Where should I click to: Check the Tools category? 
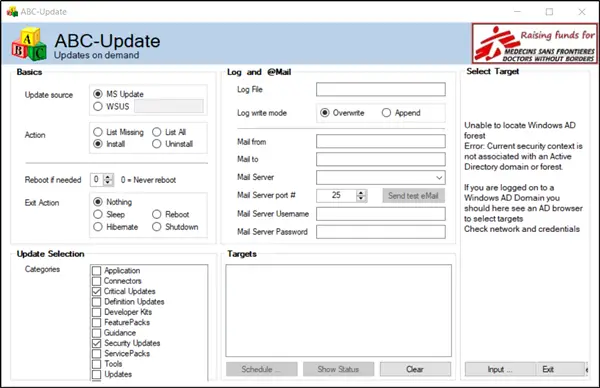pyautogui.click(x=96, y=364)
